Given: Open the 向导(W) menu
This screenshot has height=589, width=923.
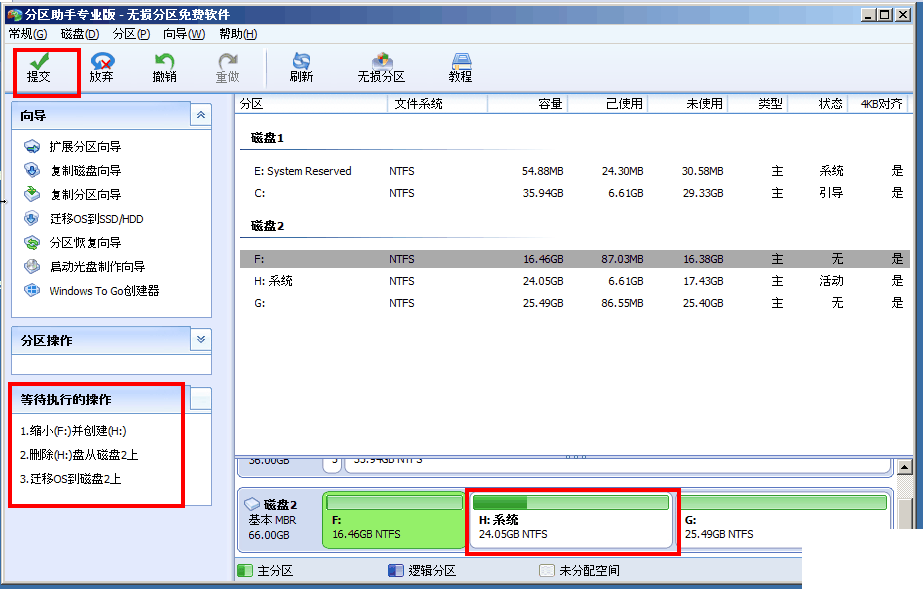Looking at the screenshot, I should coord(184,34).
